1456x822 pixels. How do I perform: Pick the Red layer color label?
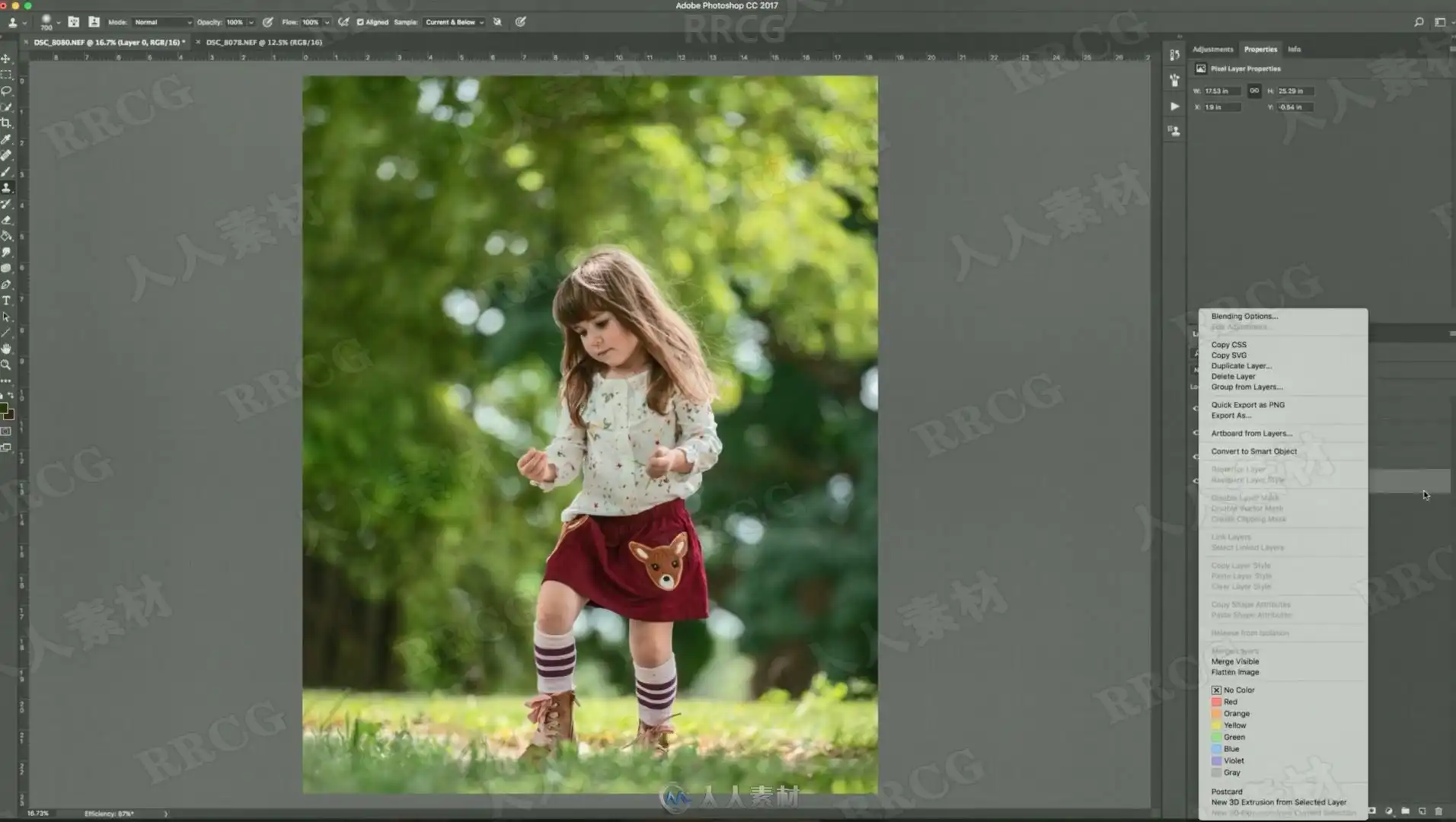pos(1225,702)
